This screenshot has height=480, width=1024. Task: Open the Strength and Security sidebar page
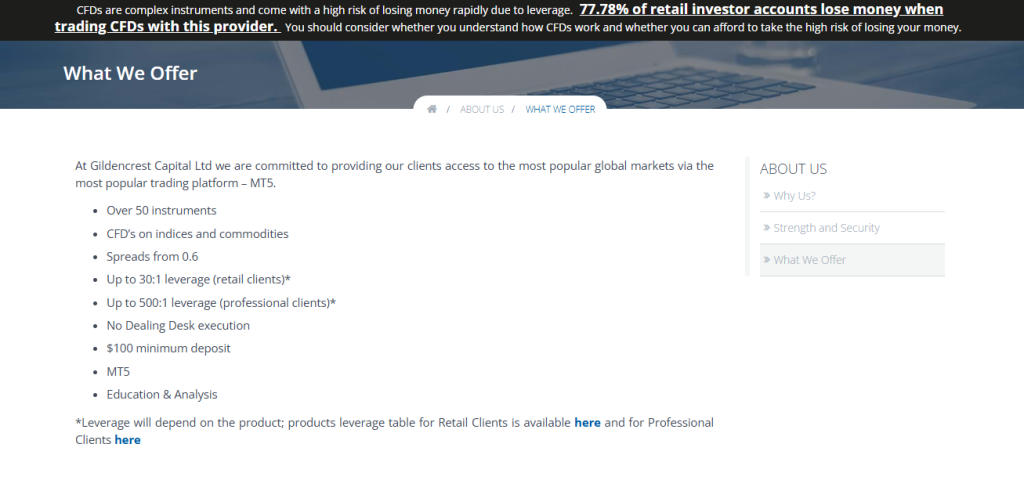pos(826,228)
